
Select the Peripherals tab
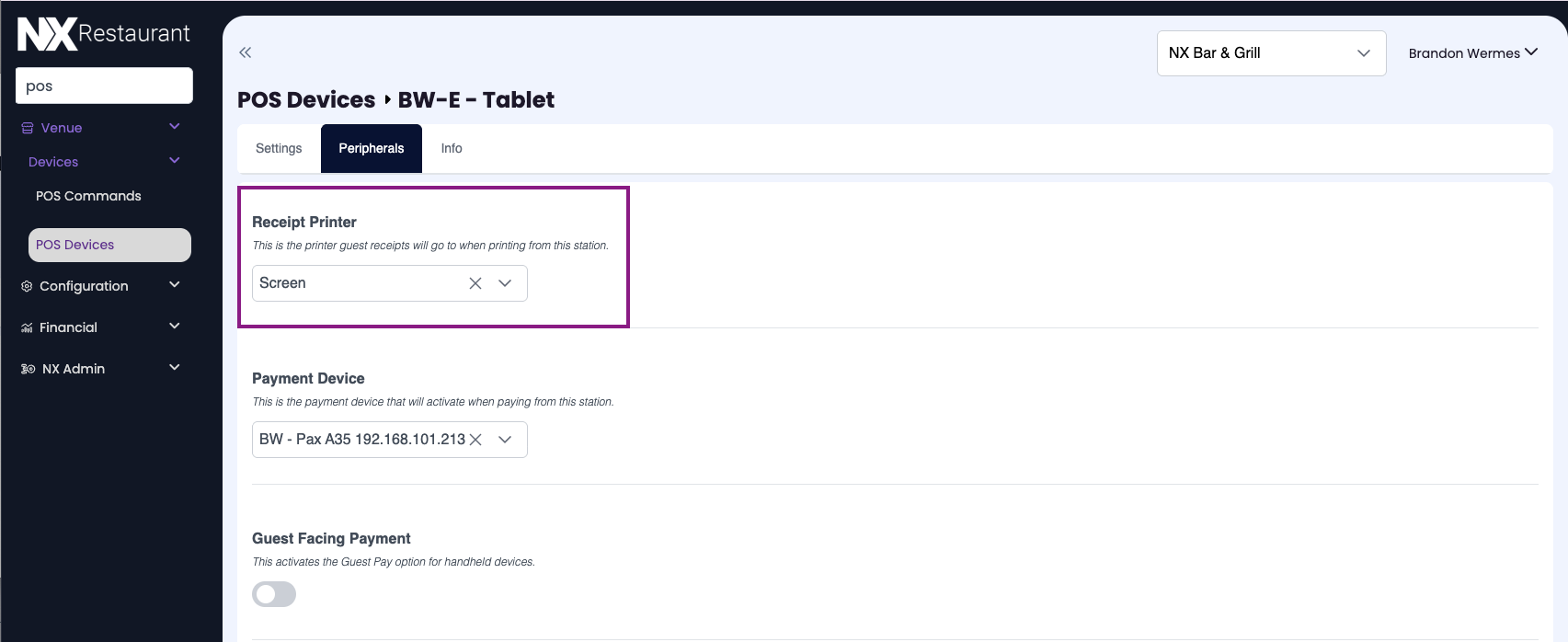(372, 148)
